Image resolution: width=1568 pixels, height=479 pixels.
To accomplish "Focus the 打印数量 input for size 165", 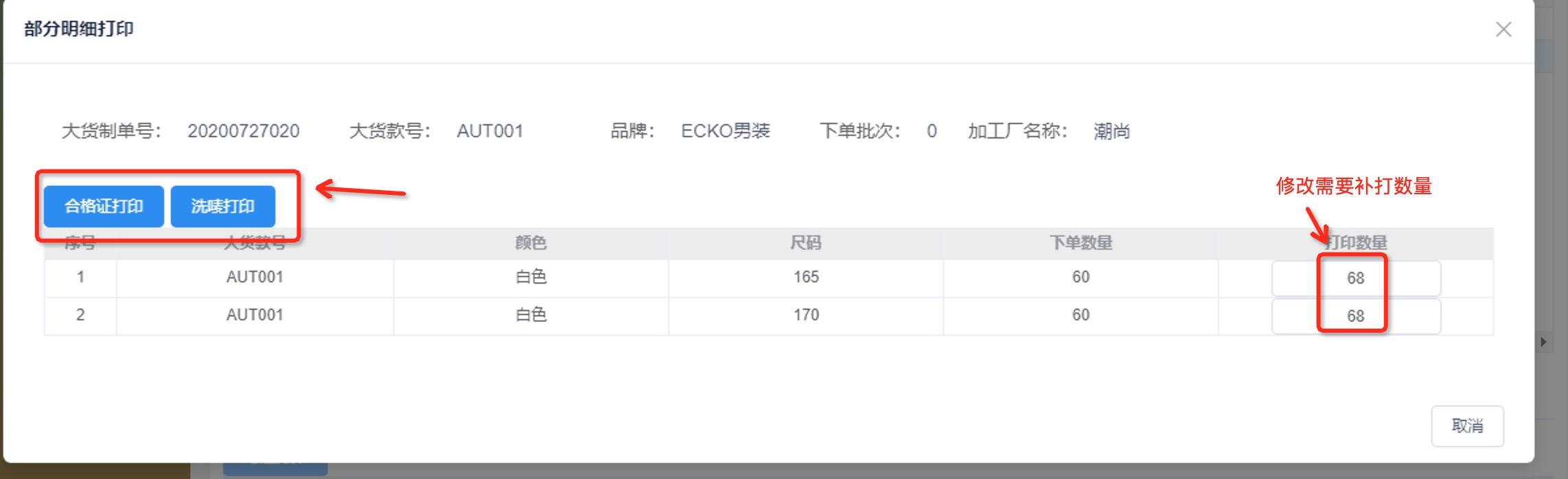I will pyautogui.click(x=1355, y=278).
